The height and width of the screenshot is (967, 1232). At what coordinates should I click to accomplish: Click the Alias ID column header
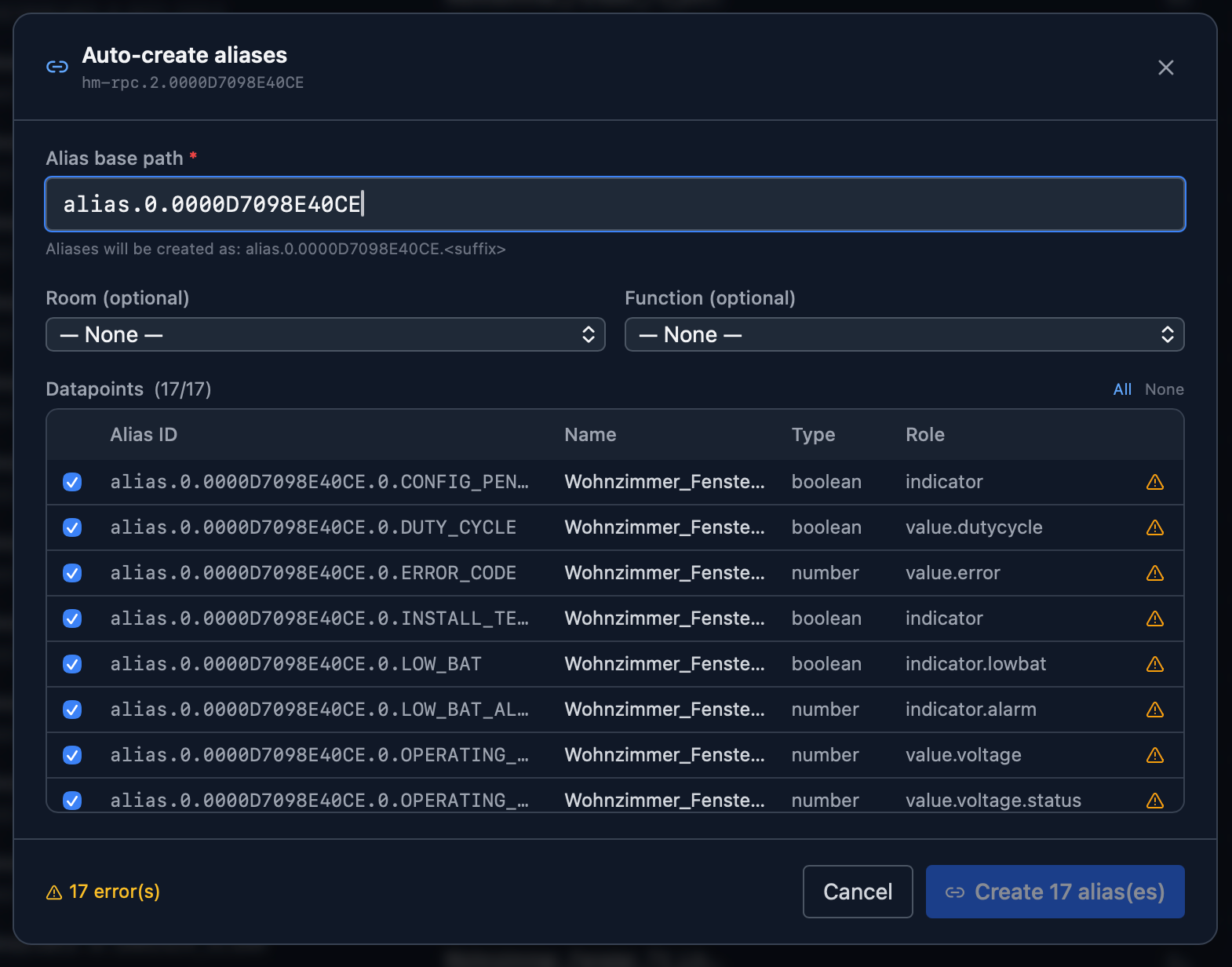coord(144,435)
